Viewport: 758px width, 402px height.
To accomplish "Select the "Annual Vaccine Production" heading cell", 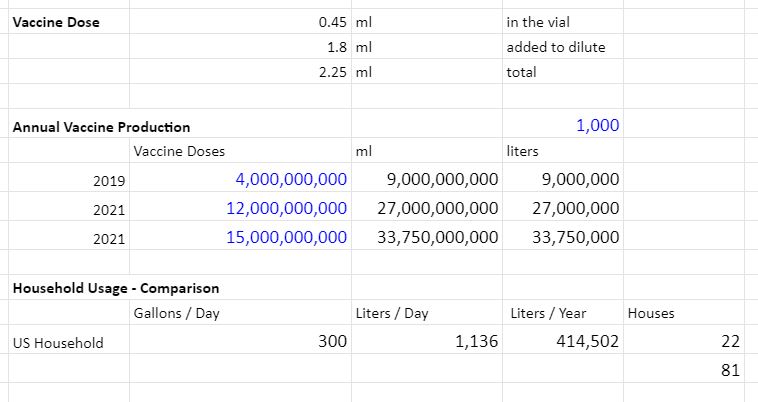I will (x=101, y=127).
